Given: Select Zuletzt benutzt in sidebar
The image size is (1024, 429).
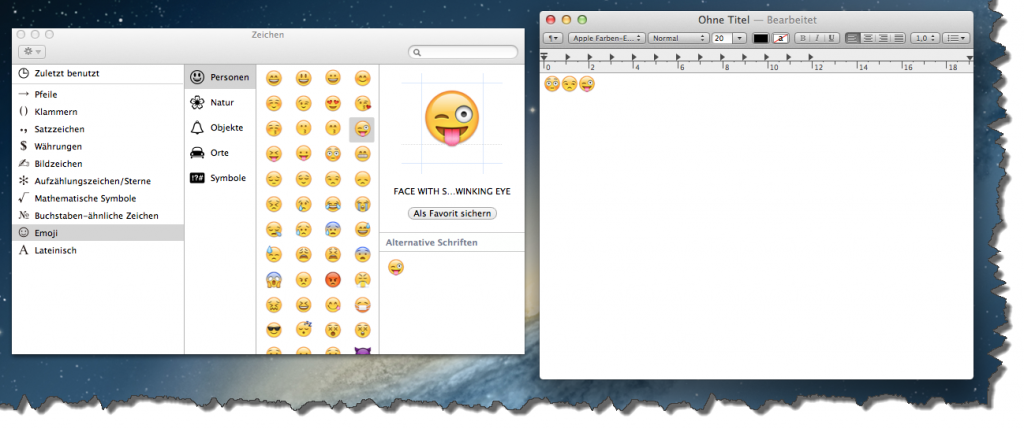Looking at the screenshot, I should pyautogui.click(x=66, y=74).
